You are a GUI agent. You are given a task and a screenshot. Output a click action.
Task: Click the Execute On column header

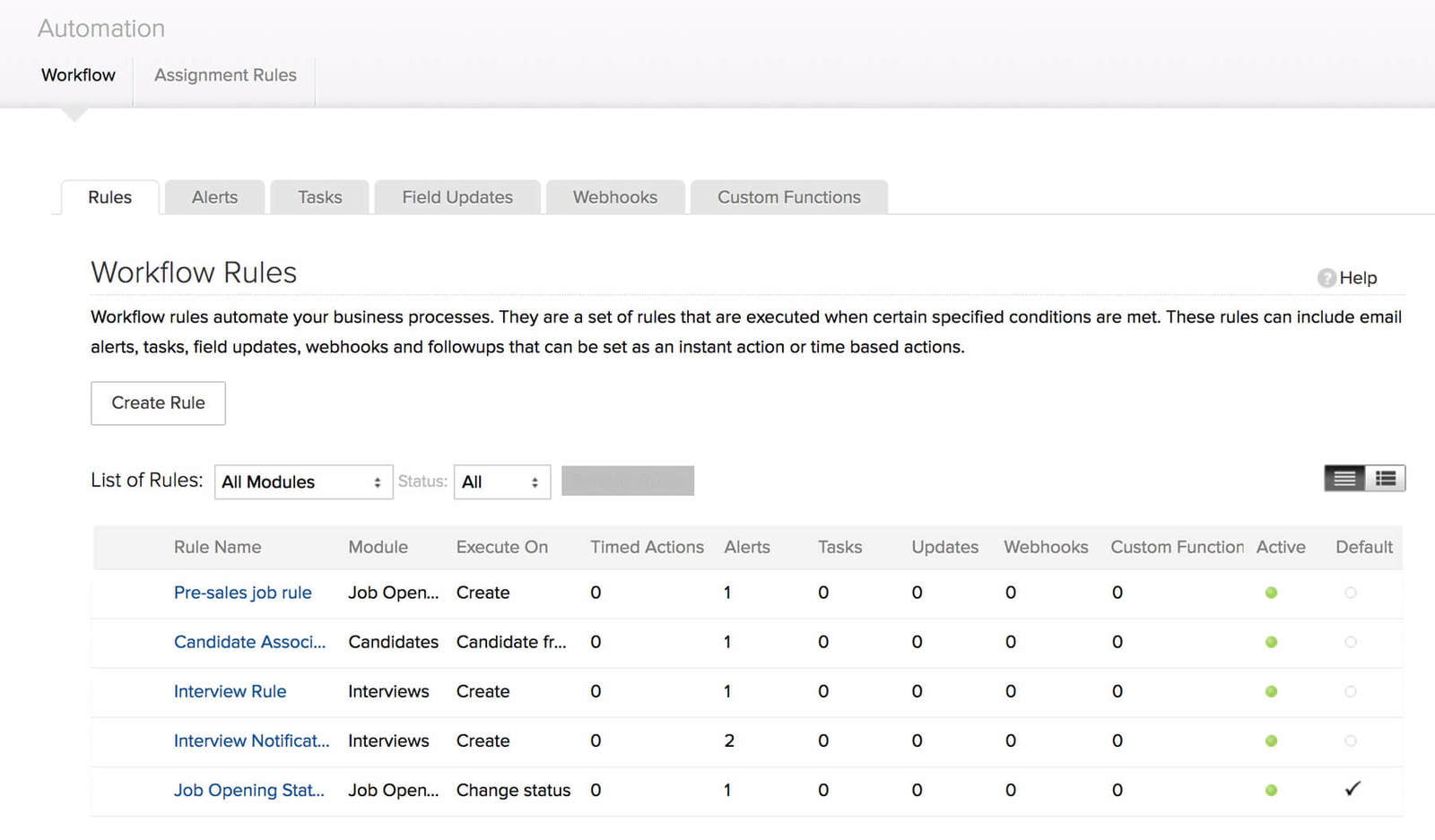coord(501,547)
